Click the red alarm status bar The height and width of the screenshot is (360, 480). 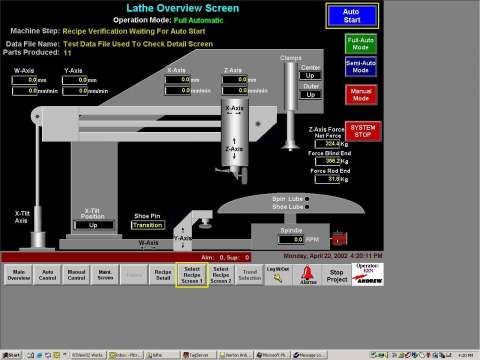click(x=126, y=257)
